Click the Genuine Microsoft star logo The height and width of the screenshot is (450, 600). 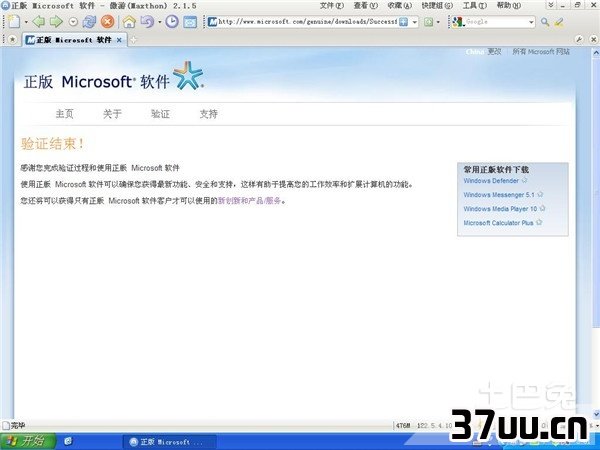tap(188, 75)
